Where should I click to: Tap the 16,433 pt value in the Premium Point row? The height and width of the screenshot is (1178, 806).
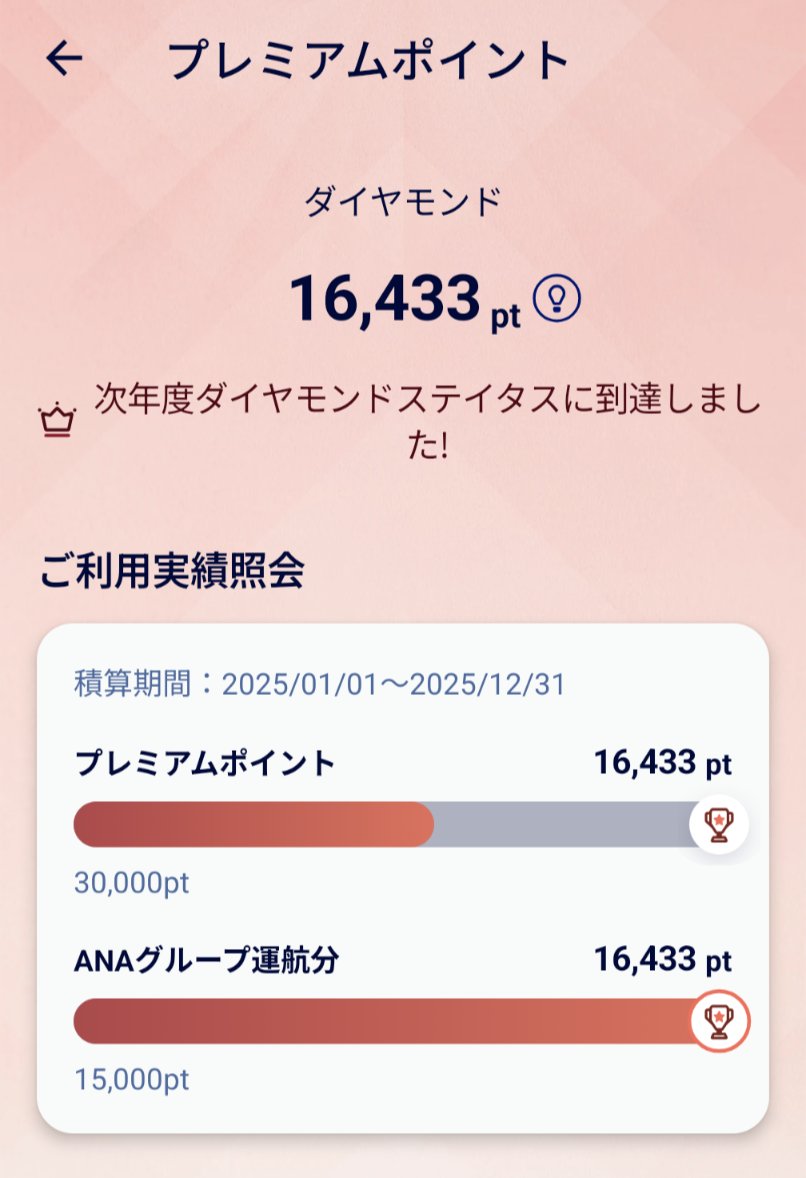[x=663, y=763]
